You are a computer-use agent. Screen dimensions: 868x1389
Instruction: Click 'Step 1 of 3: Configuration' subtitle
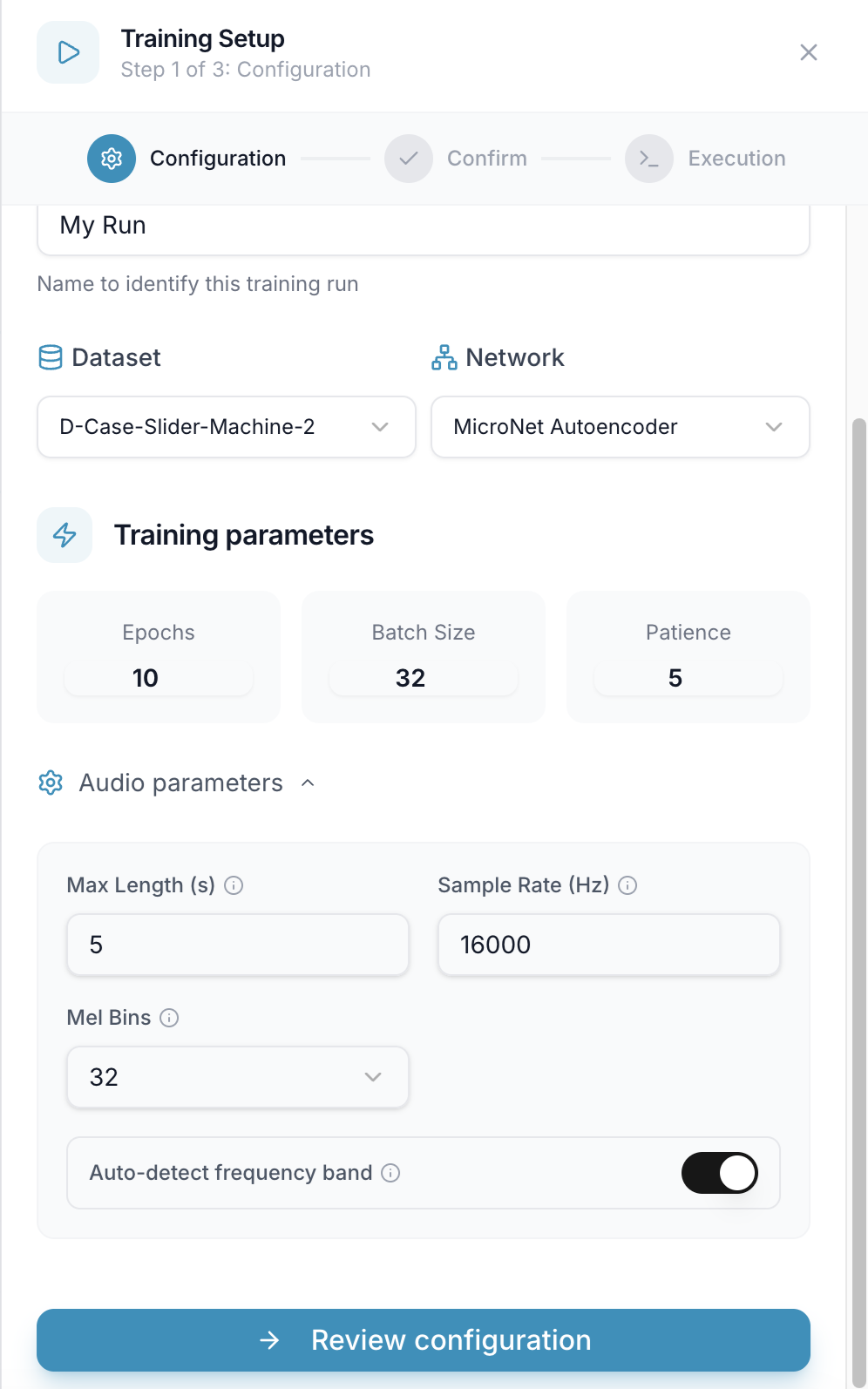pyautogui.click(x=246, y=70)
